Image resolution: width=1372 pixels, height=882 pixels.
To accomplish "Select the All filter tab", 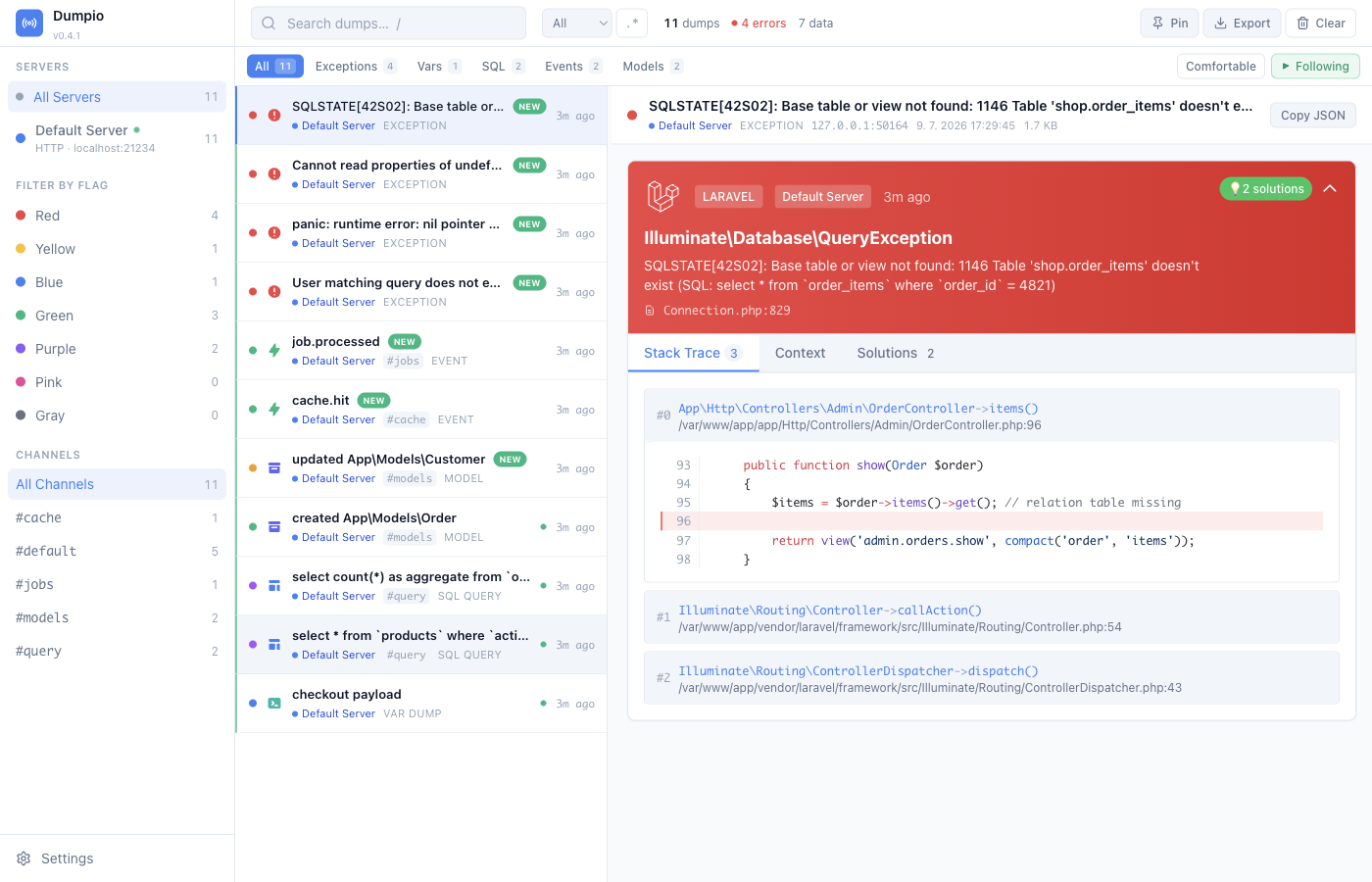I will [x=274, y=67].
